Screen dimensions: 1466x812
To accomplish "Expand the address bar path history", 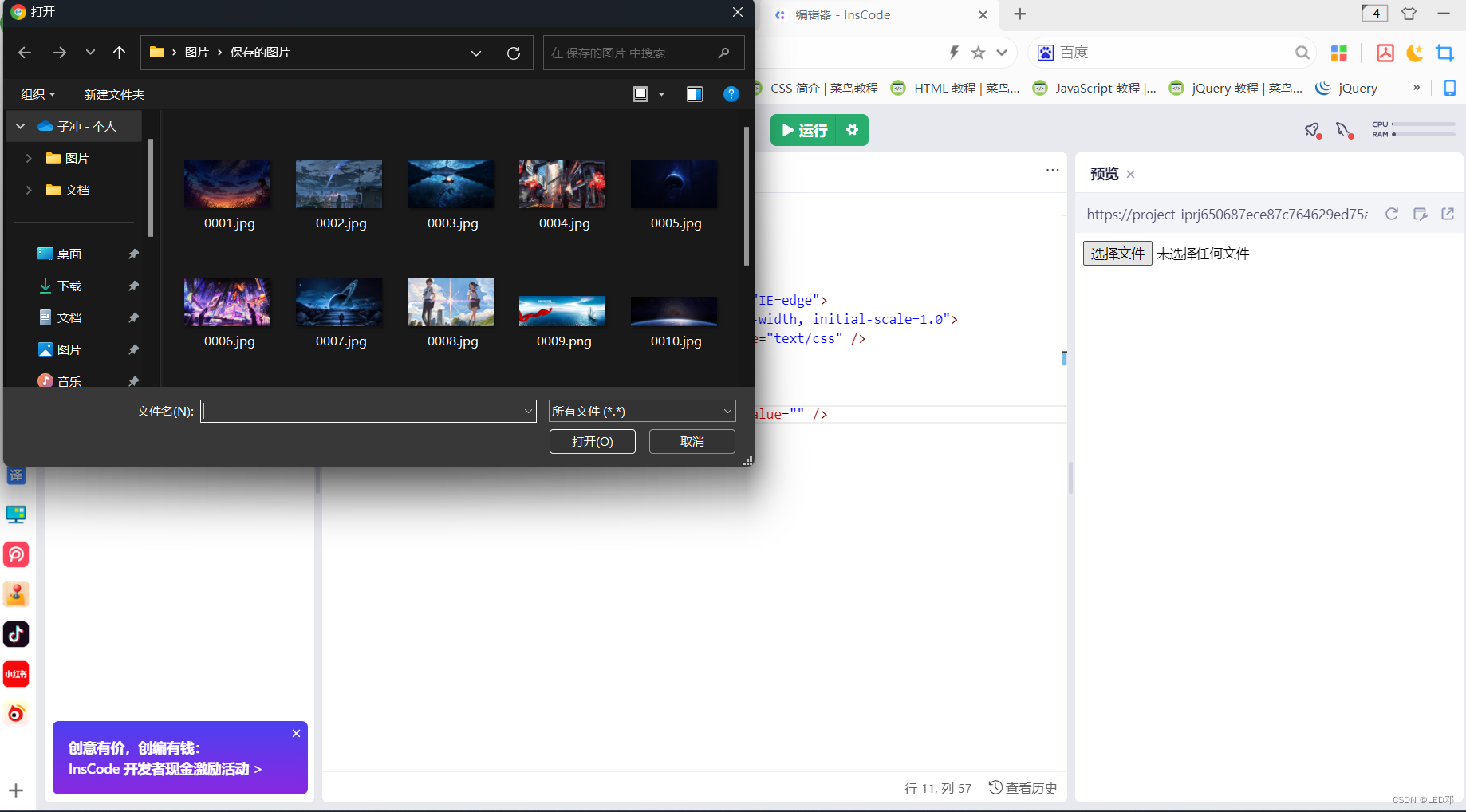I will (x=476, y=53).
